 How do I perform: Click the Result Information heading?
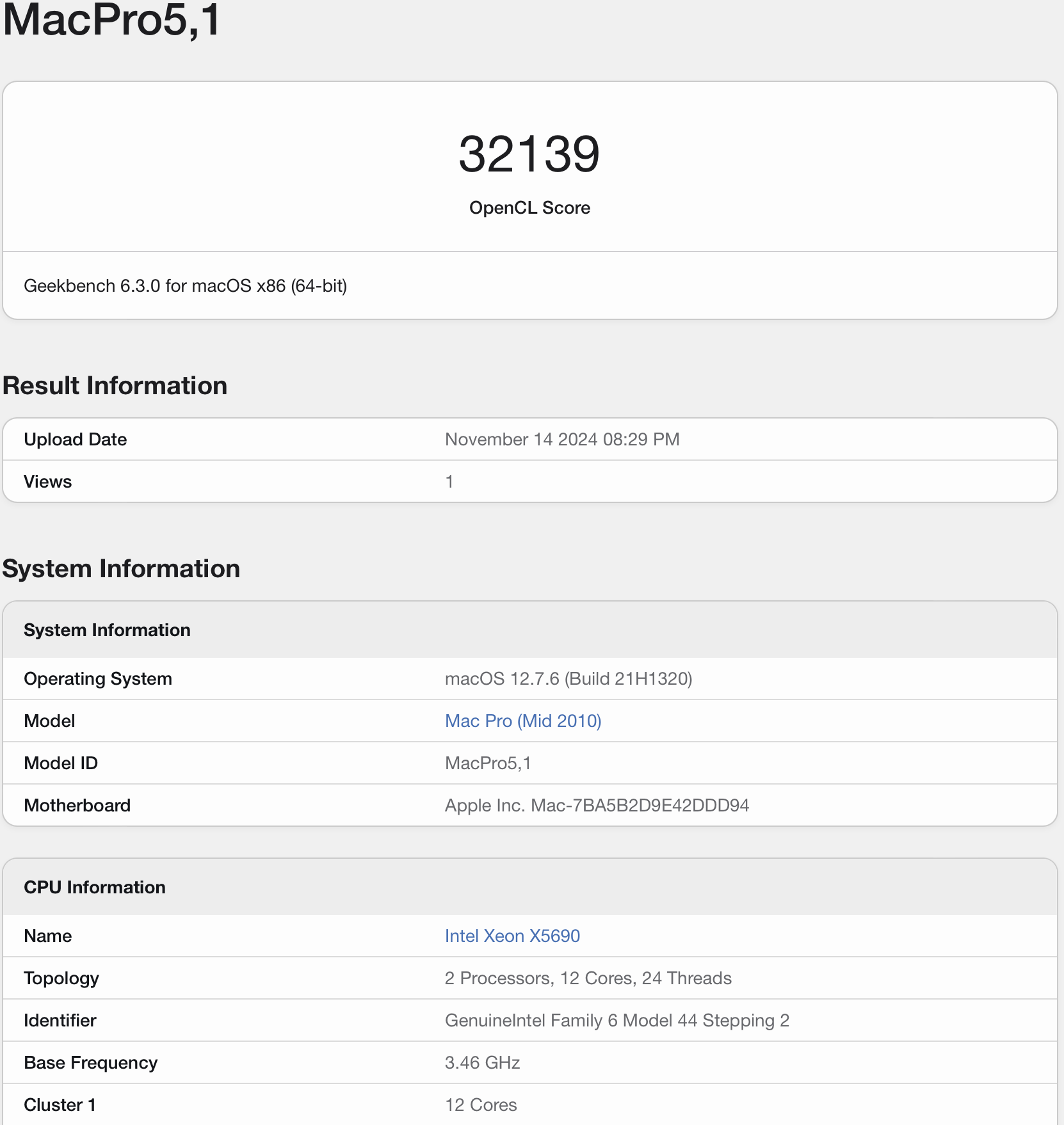click(x=115, y=386)
